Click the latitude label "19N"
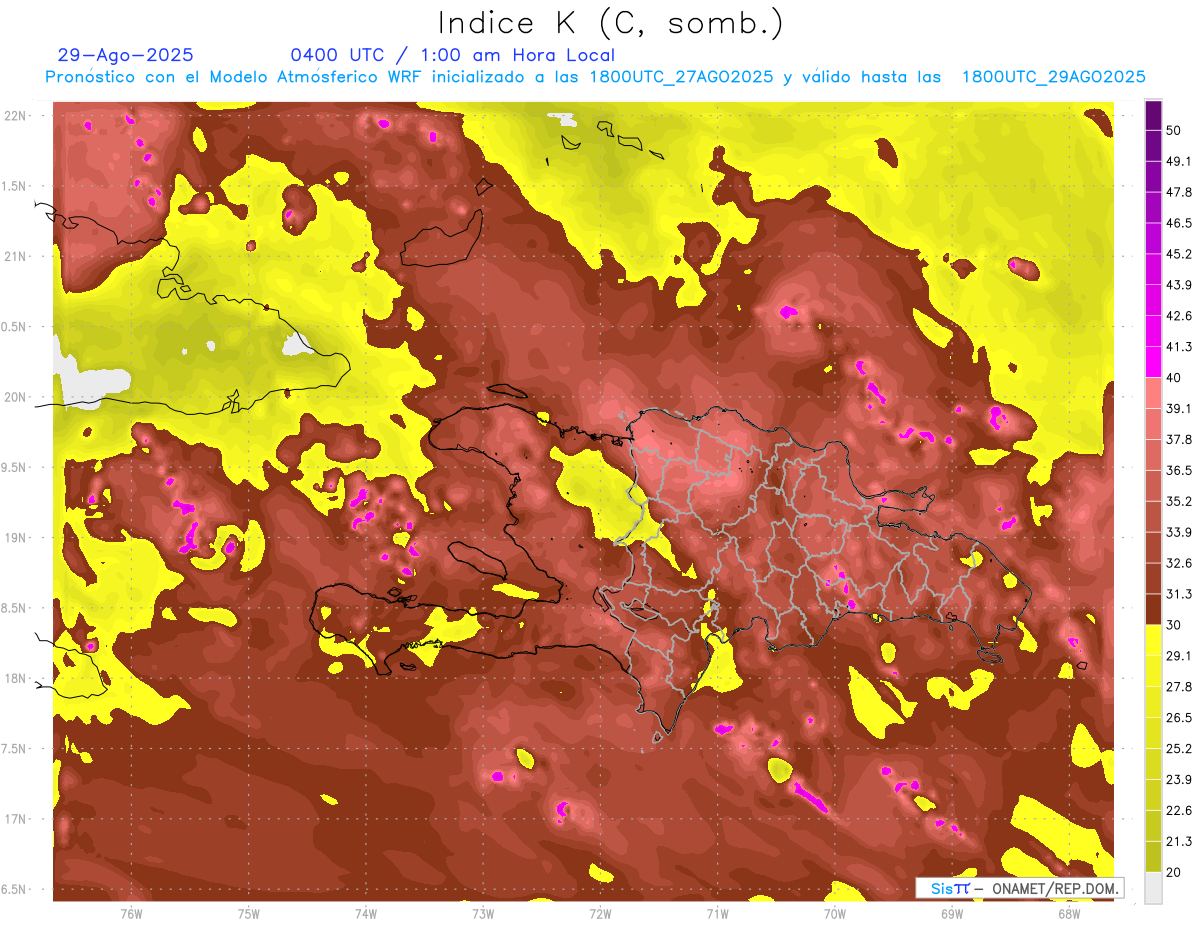Image resolution: width=1200 pixels, height=927 pixels. 15,538
